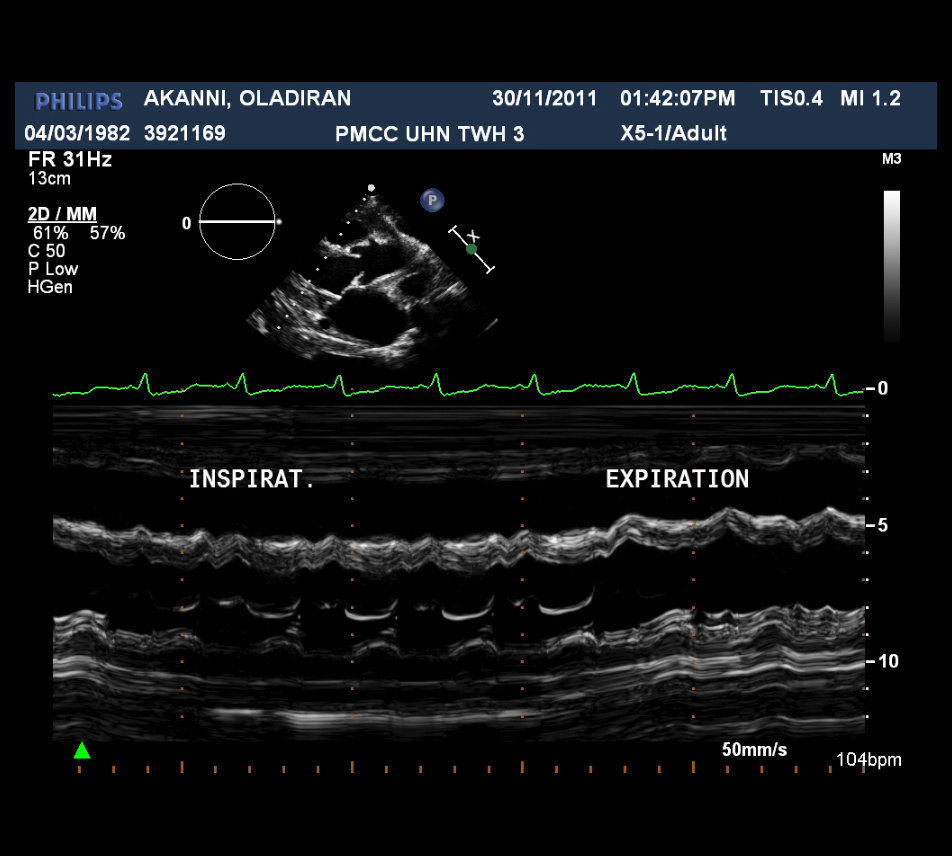Click the grayscale bar on the right
The image size is (952, 856).
coord(892,266)
